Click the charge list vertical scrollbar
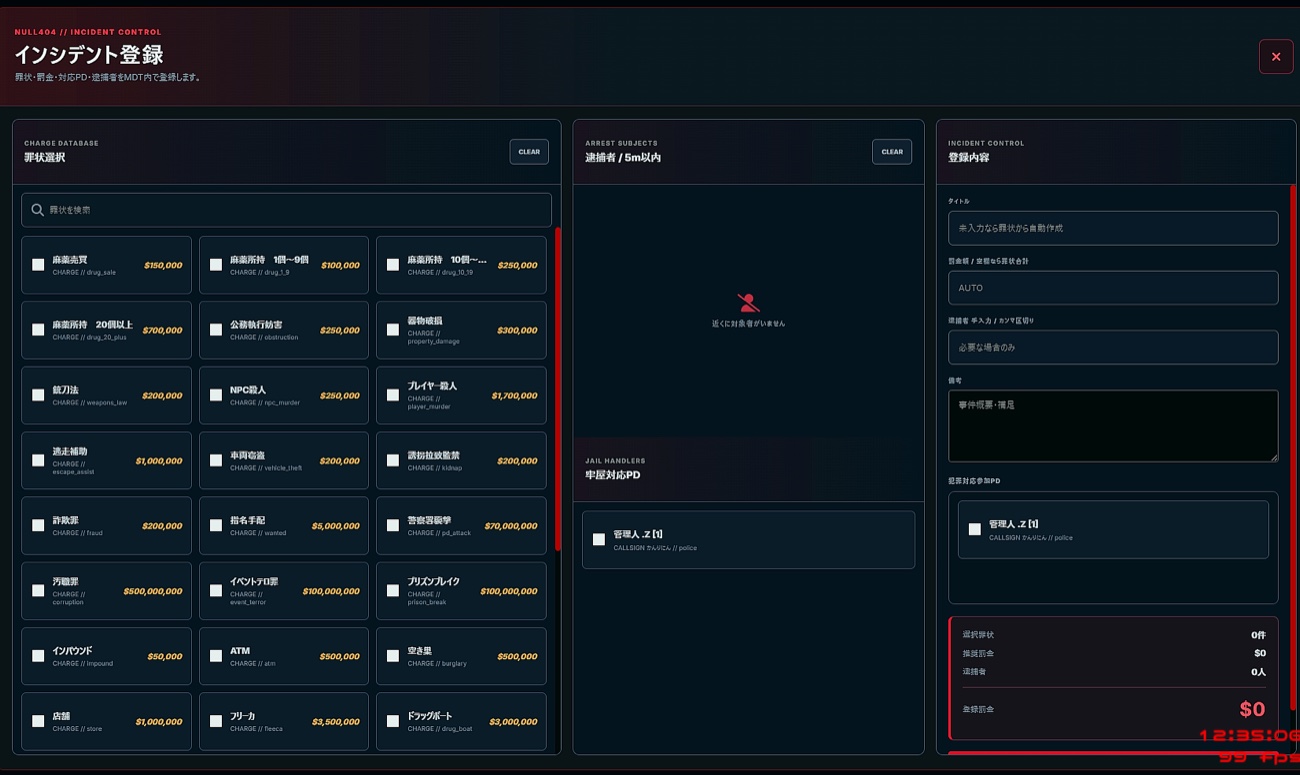 click(x=558, y=389)
